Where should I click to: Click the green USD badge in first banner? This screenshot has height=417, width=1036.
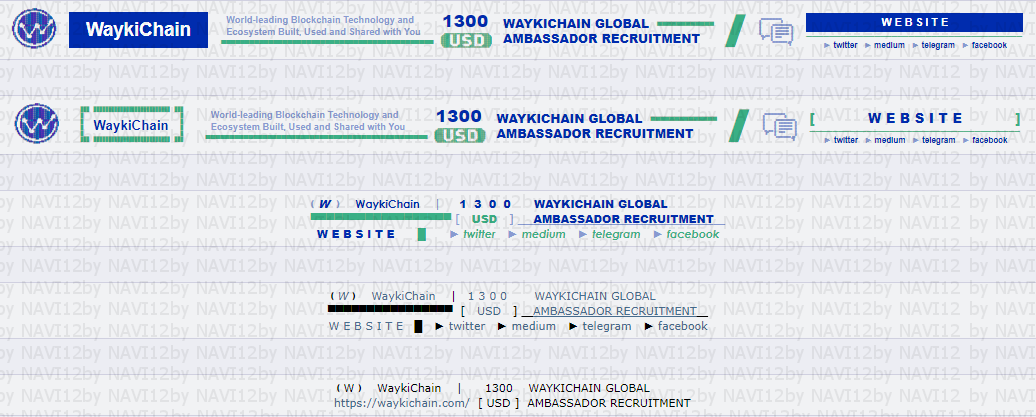pyautogui.click(x=466, y=41)
